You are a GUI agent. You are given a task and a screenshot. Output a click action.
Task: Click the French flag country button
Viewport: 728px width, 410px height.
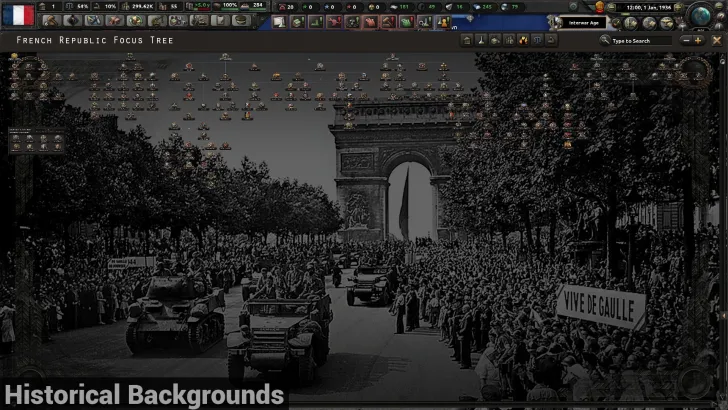click(x=19, y=14)
